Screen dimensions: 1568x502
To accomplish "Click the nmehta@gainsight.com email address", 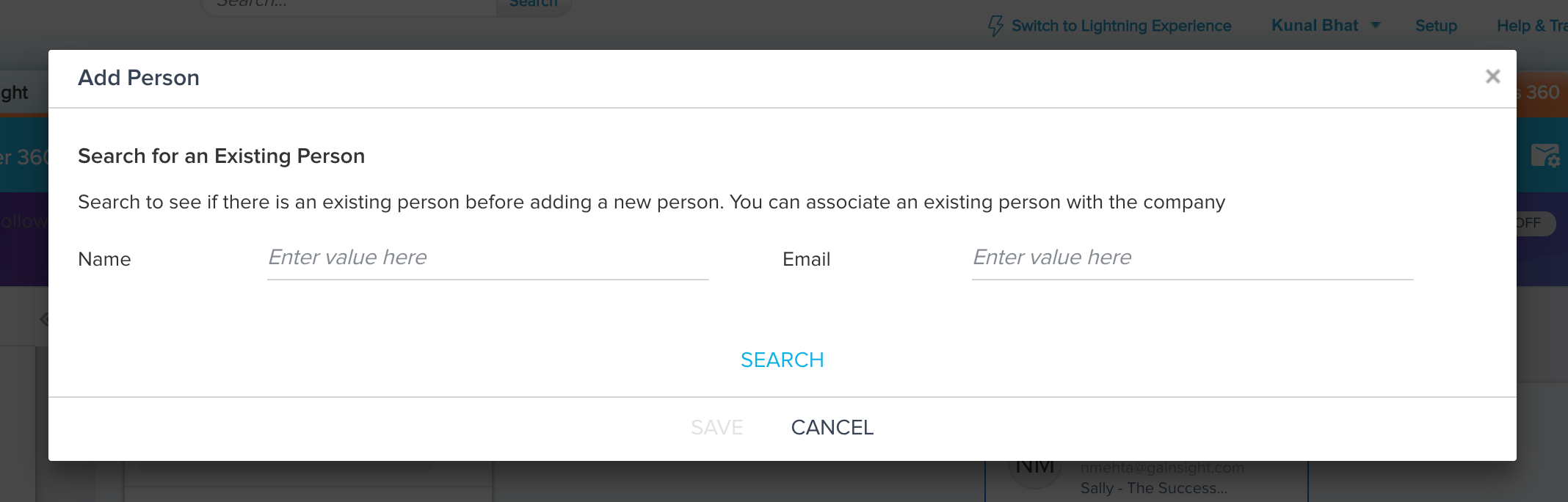I will 1162,468.
